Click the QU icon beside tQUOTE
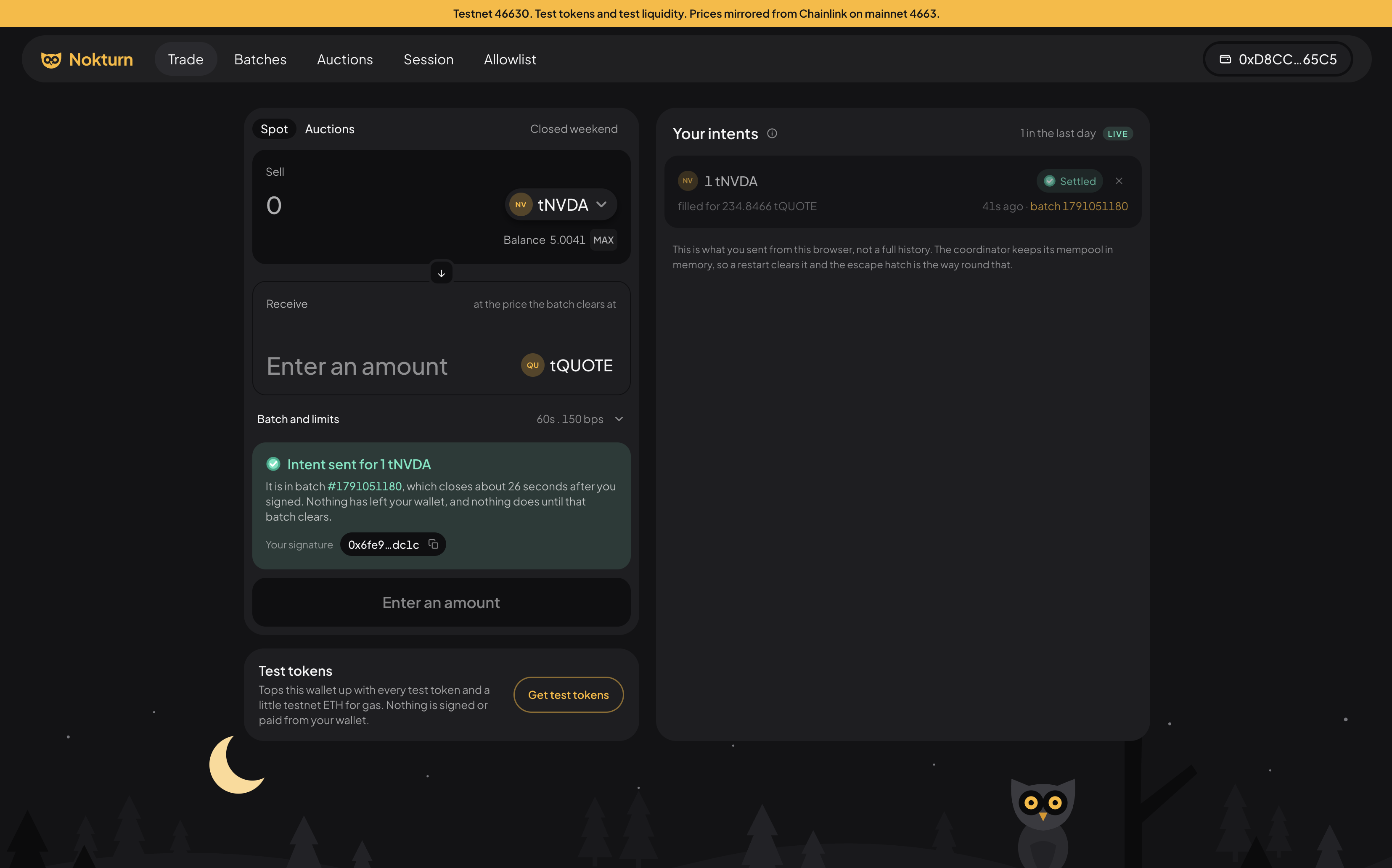Viewport: 1392px width, 868px height. click(532, 365)
